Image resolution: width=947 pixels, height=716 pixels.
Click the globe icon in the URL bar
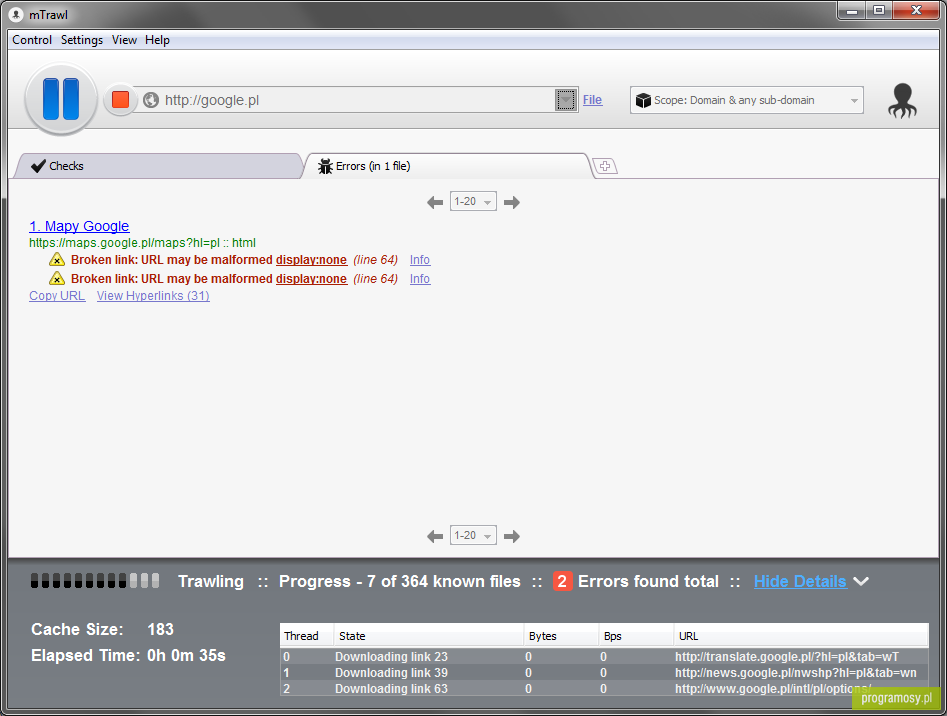tap(151, 100)
